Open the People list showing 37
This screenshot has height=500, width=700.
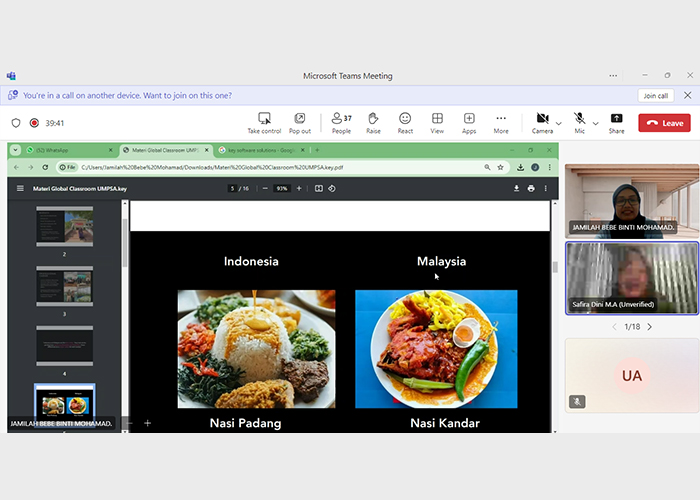342,123
